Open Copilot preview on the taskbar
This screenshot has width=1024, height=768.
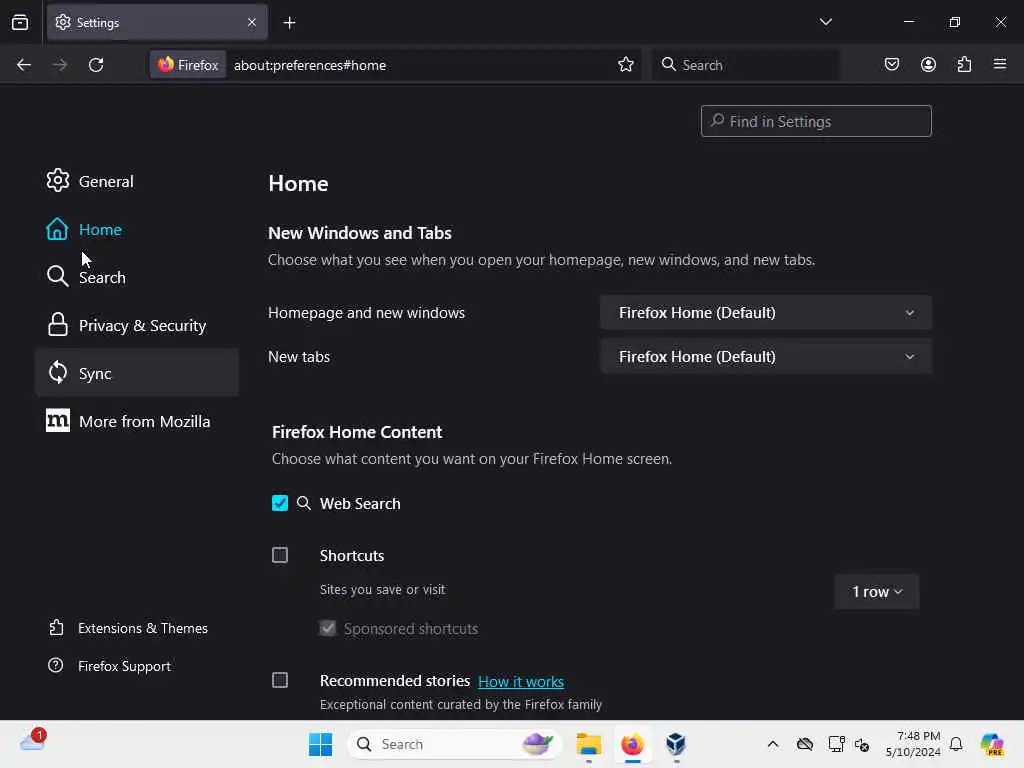992,744
